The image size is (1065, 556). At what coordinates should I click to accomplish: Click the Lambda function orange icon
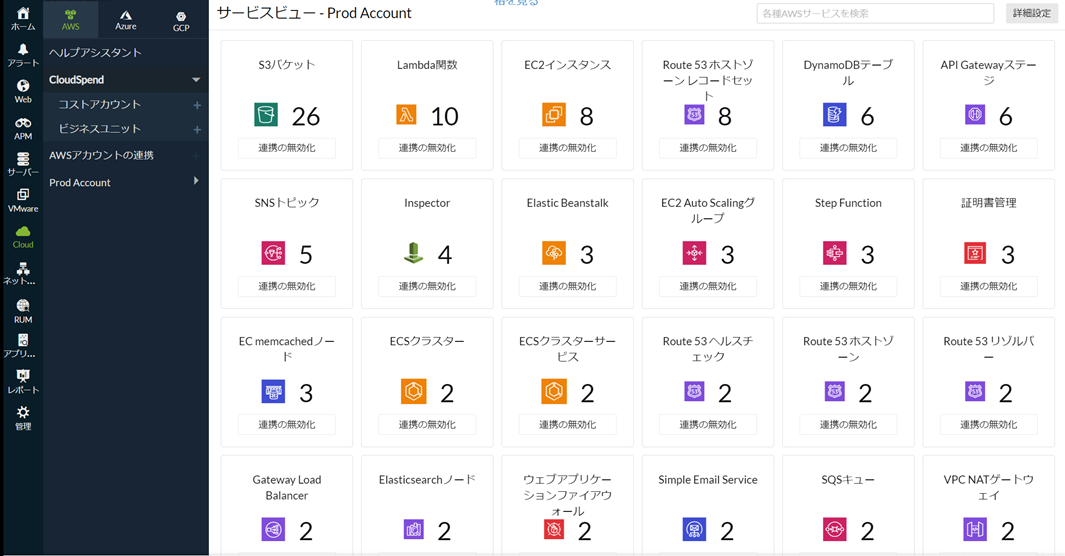click(x=406, y=115)
